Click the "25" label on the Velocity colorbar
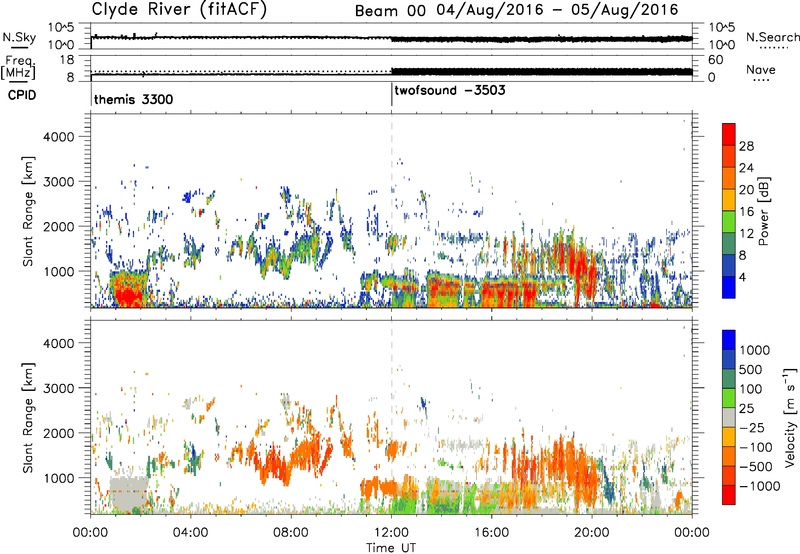This screenshot has width=800, height=554. pyautogui.click(x=747, y=409)
